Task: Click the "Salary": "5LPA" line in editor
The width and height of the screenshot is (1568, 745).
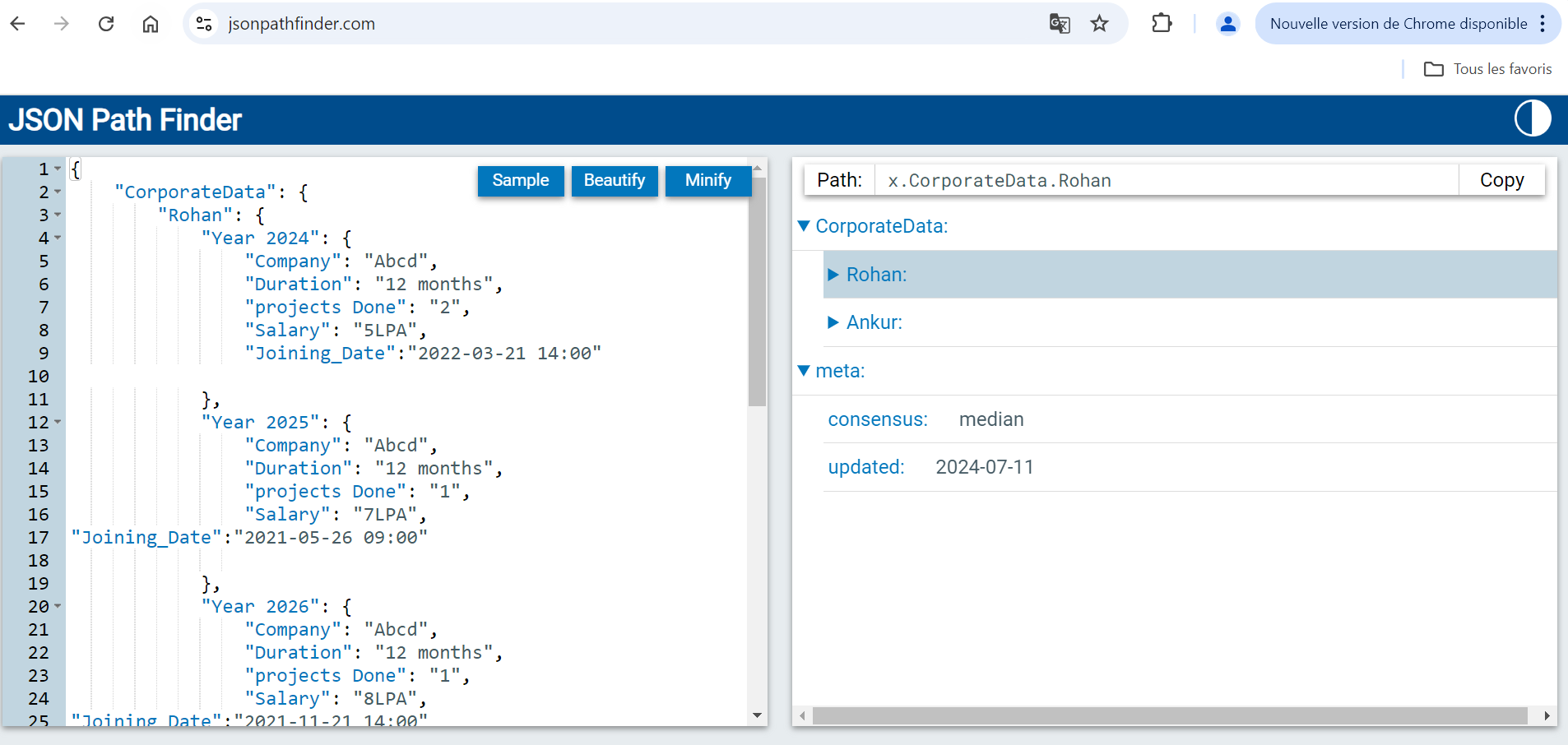Action: pyautogui.click(x=336, y=330)
